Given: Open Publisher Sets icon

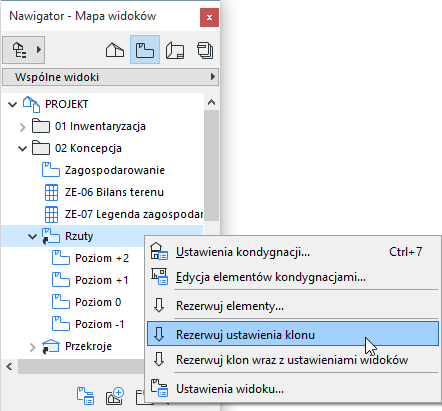Looking at the screenshot, I should tap(205, 50).
